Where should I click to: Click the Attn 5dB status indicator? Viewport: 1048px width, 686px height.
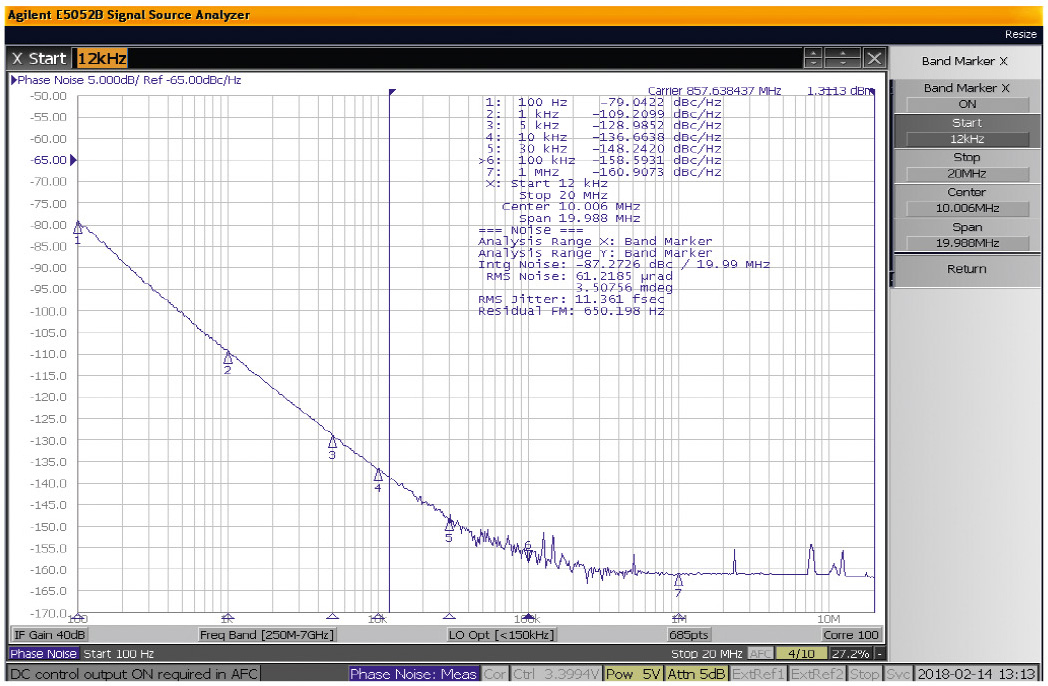pos(696,674)
